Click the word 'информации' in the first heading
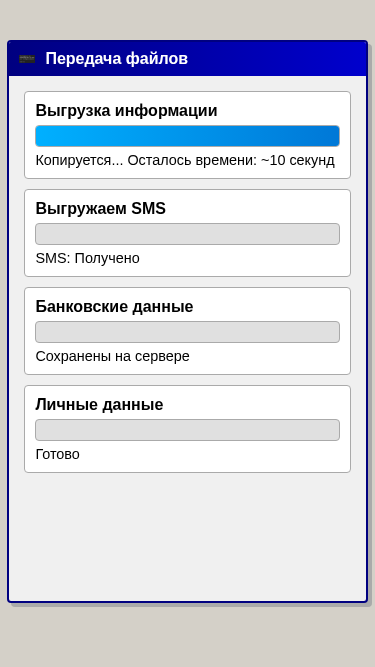 [x=166, y=111]
